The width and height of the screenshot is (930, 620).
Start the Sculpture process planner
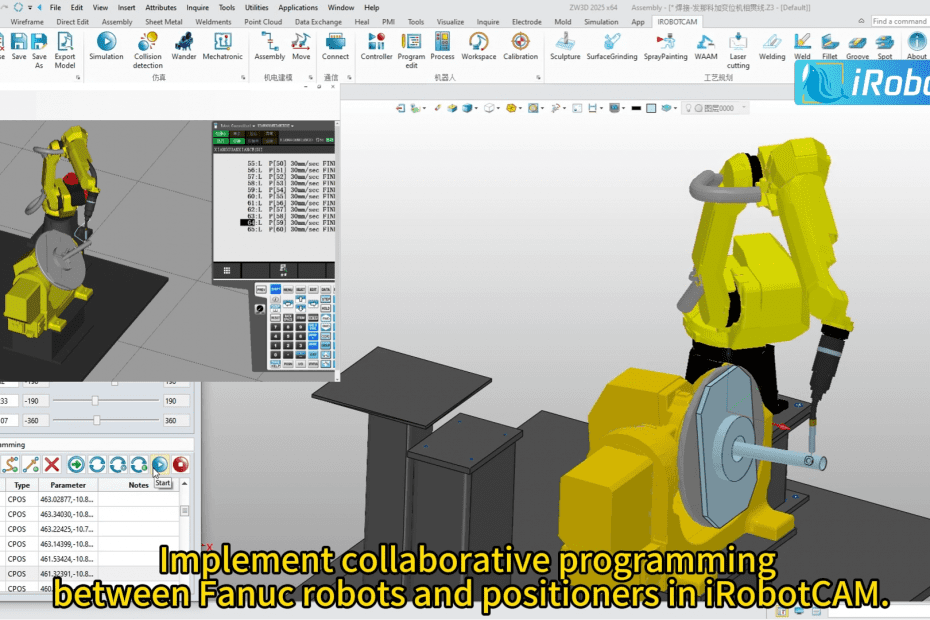[565, 47]
